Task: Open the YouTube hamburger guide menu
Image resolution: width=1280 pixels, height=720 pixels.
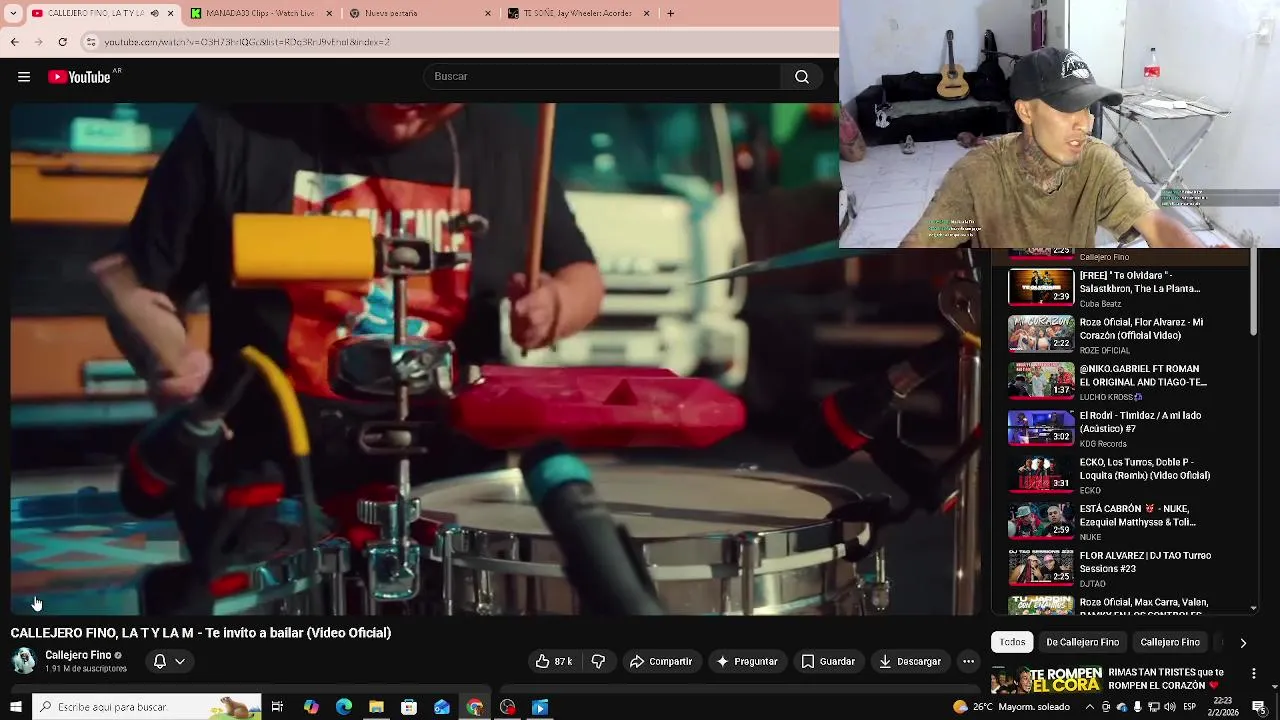Action: point(24,77)
